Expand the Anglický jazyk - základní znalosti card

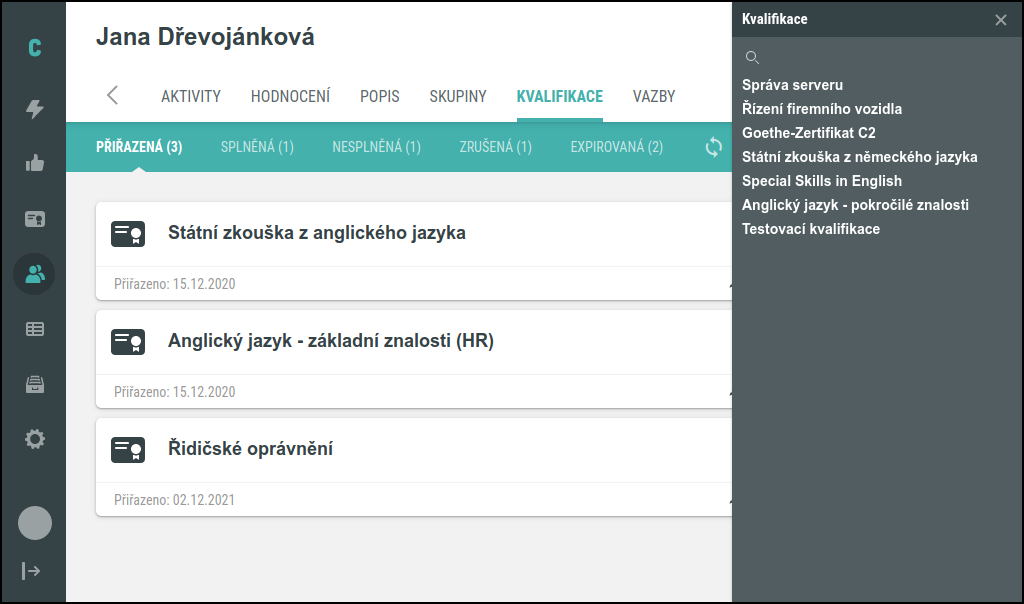pyautogui.click(x=729, y=392)
